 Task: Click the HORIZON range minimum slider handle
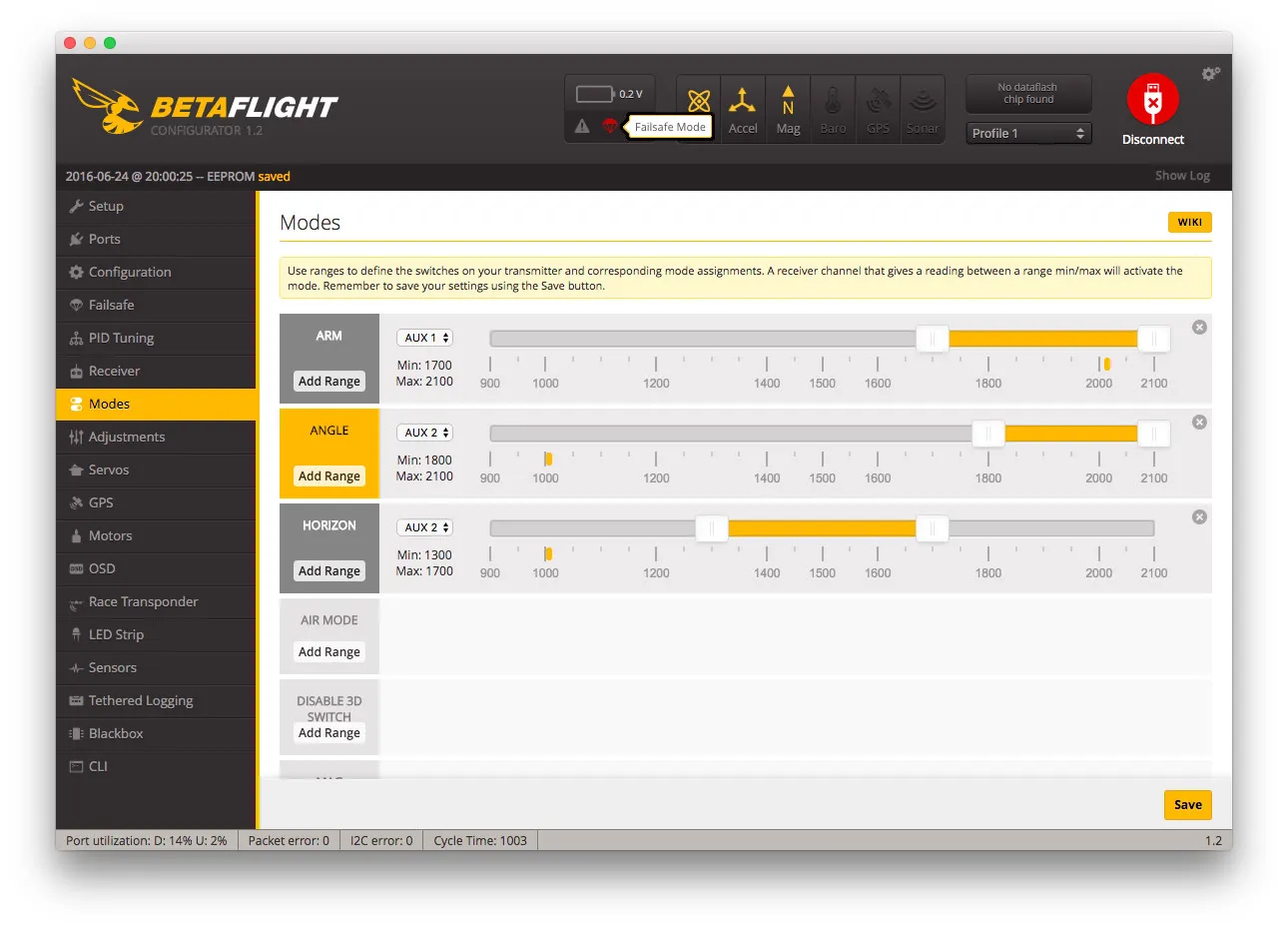coord(711,527)
